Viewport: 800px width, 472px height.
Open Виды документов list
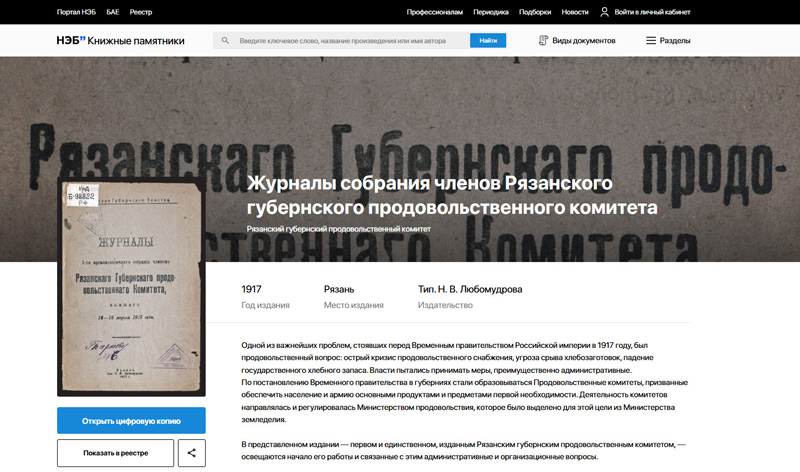click(x=583, y=40)
